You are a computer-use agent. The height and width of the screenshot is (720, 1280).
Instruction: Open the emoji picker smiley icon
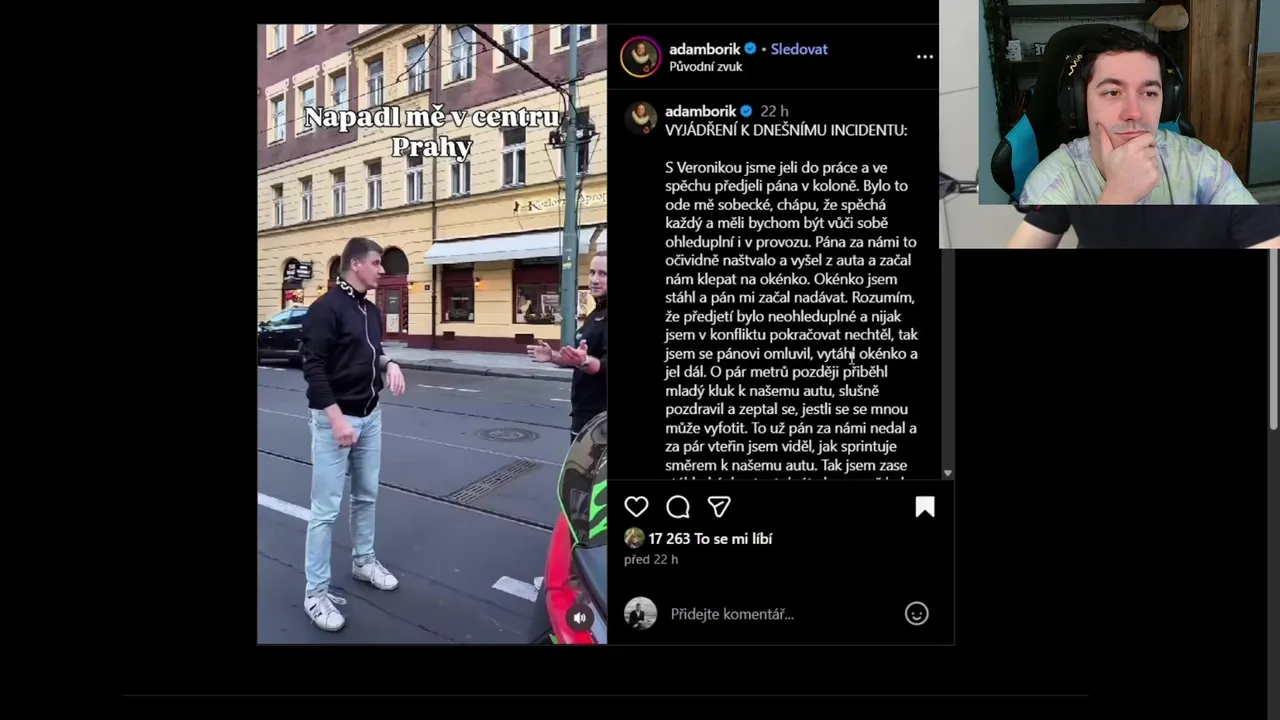916,614
